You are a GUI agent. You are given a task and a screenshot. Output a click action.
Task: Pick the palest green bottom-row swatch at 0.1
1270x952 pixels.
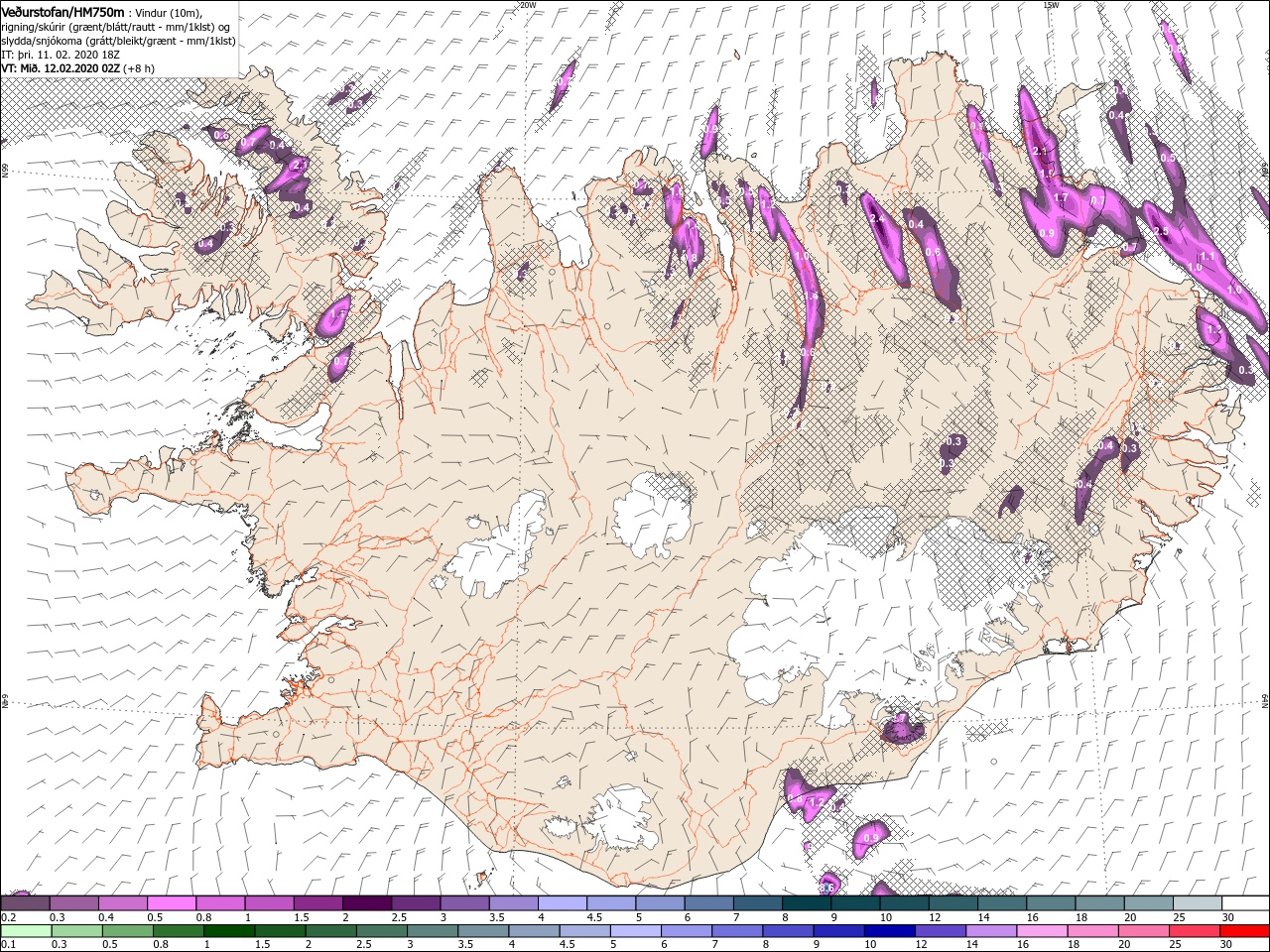point(25,931)
